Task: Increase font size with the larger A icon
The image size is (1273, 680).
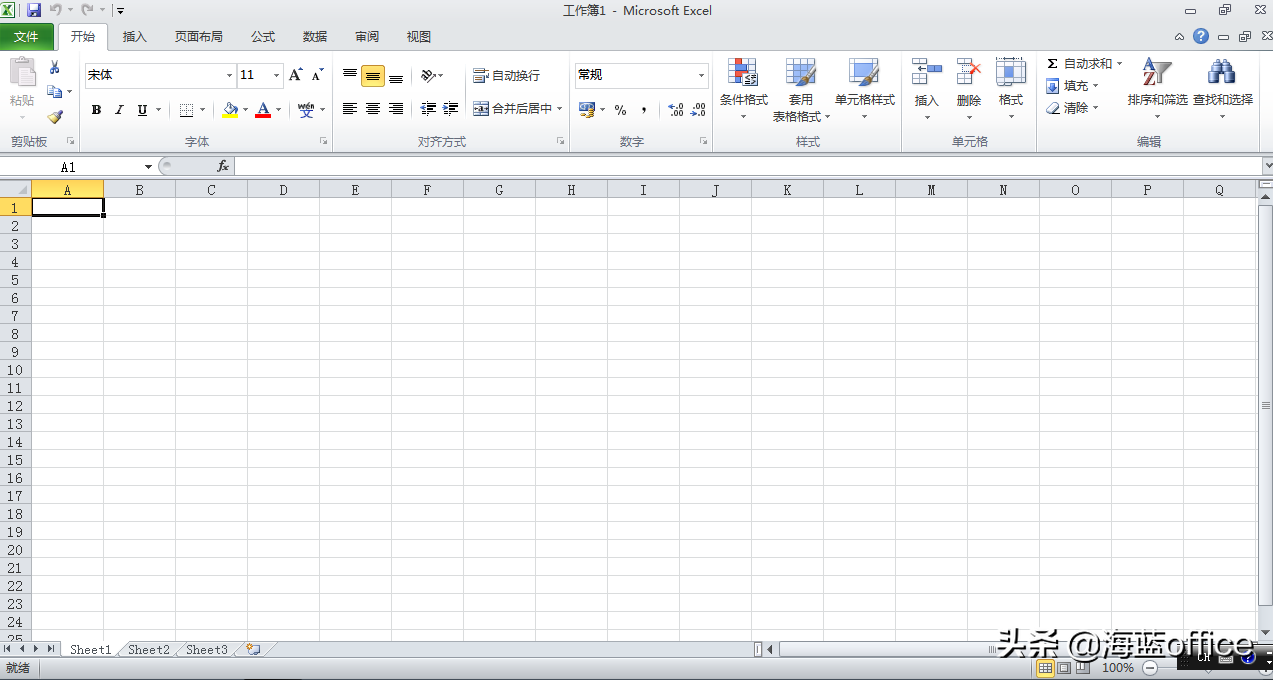Action: [295, 75]
